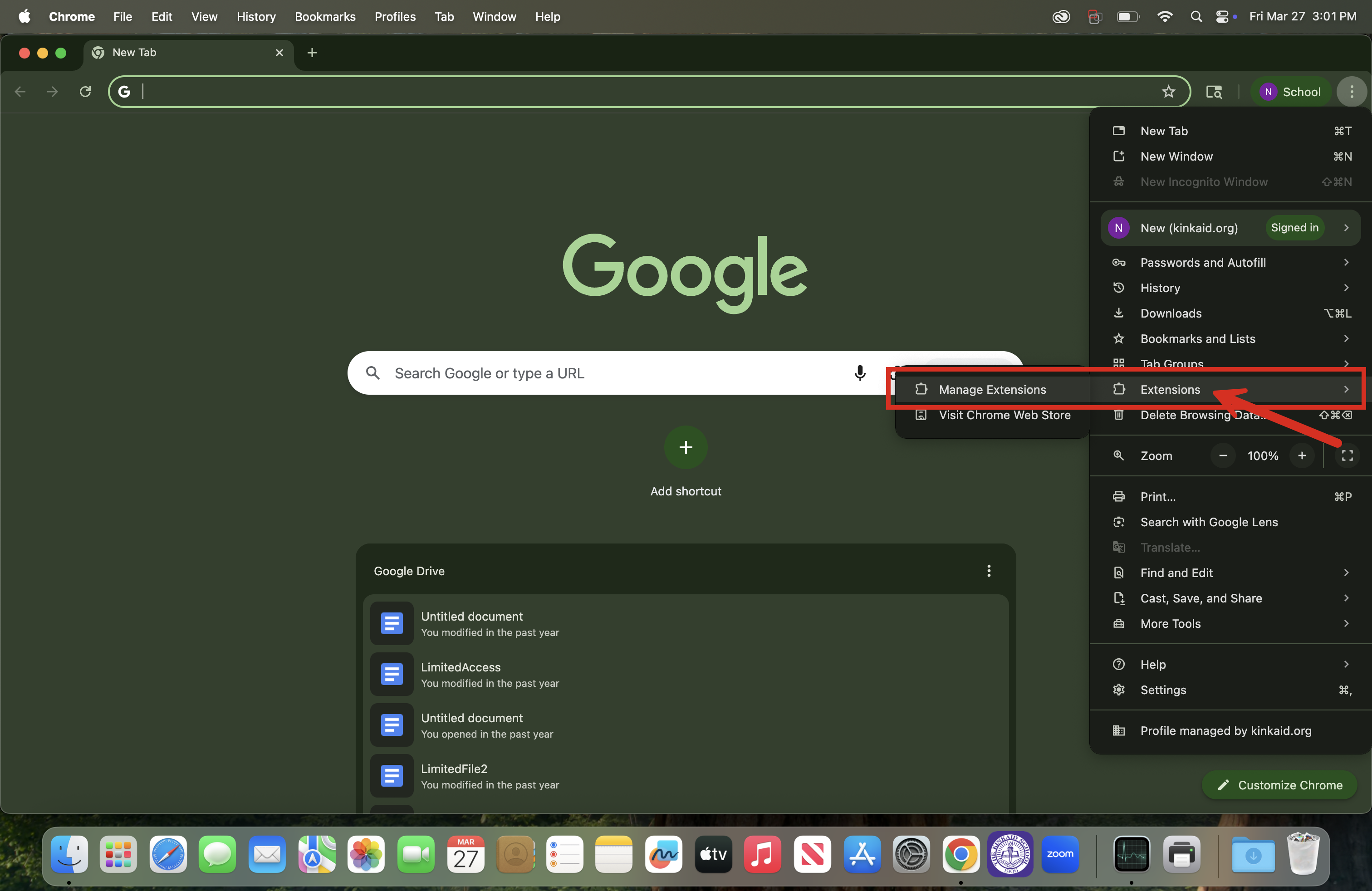Click the School profile button

(x=1290, y=92)
